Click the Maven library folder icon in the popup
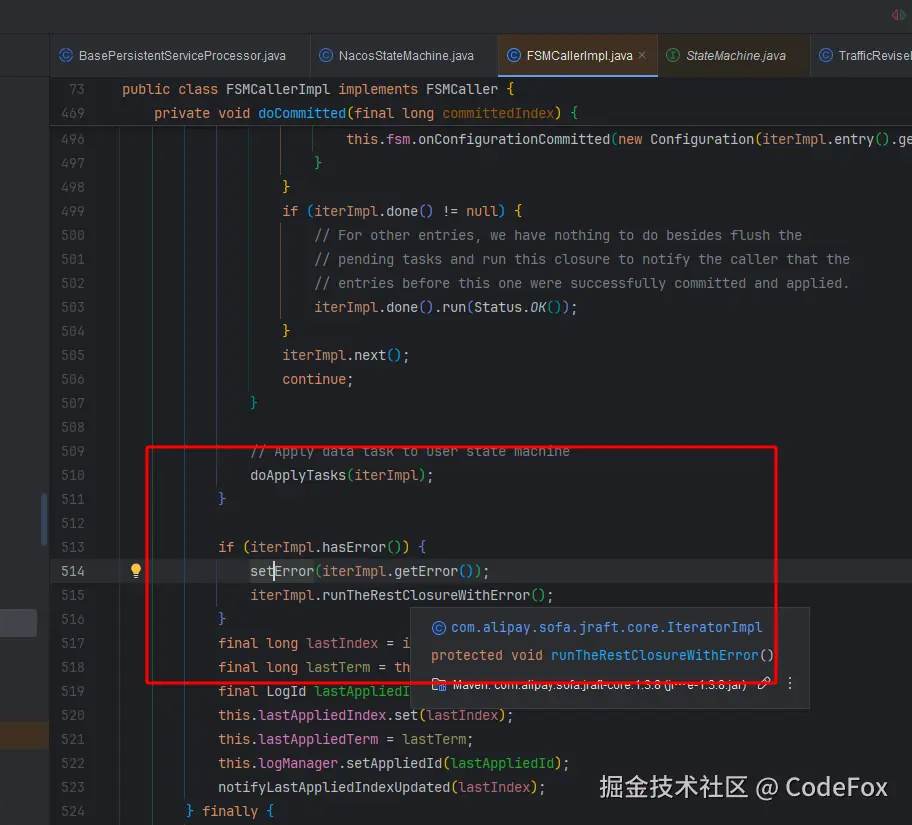The width and height of the screenshot is (912, 825). (439, 684)
